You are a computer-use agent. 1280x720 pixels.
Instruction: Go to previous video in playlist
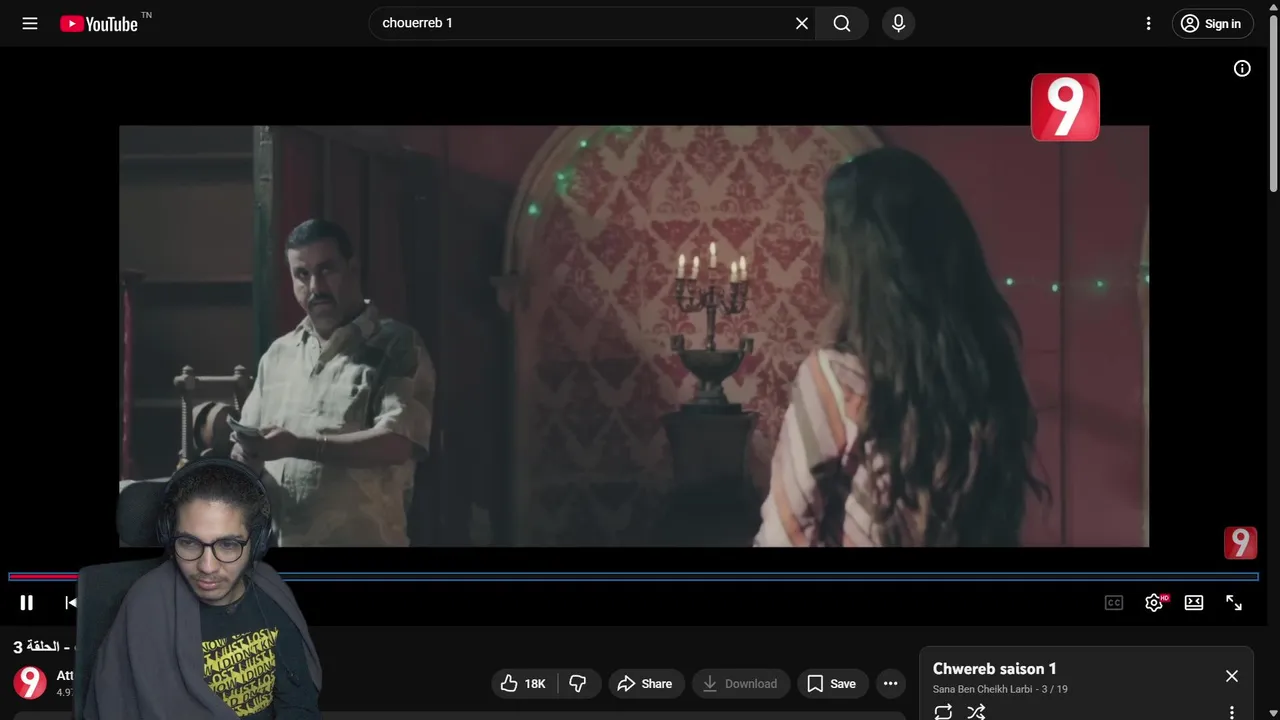click(70, 603)
